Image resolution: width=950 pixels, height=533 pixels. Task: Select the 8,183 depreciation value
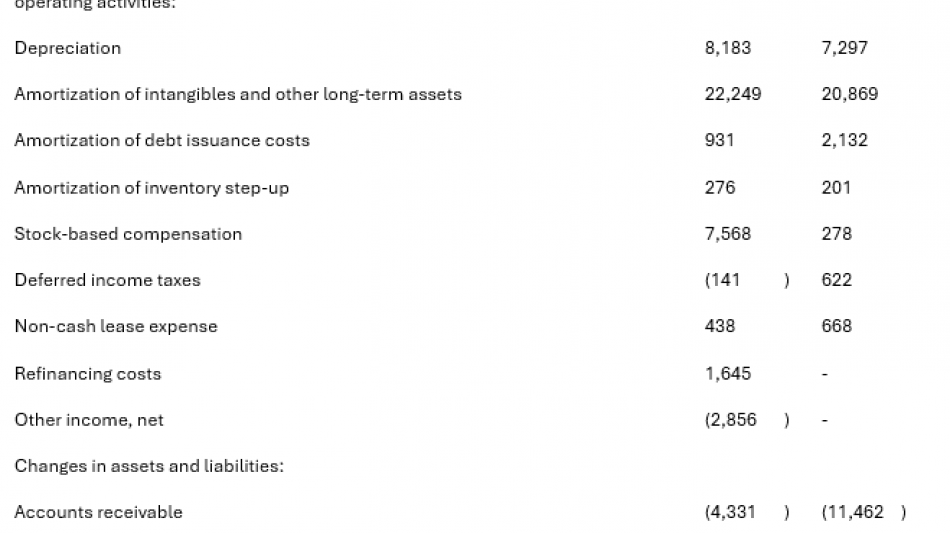point(727,48)
